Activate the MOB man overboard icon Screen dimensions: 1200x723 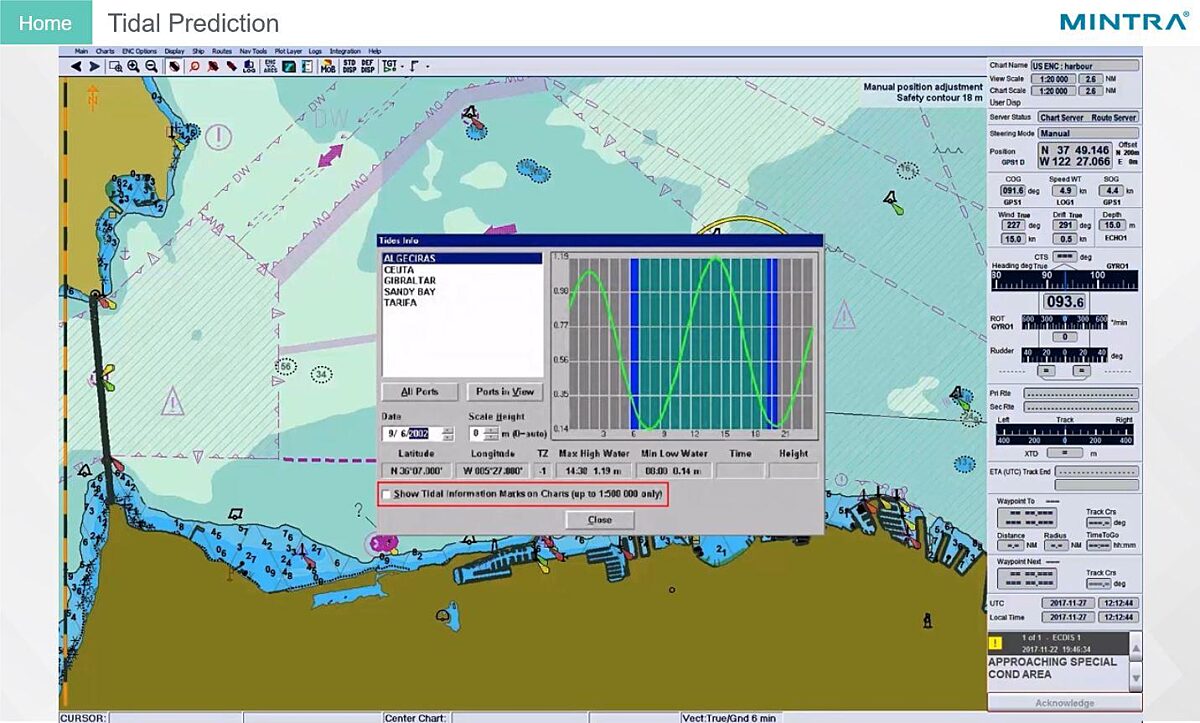click(327, 66)
